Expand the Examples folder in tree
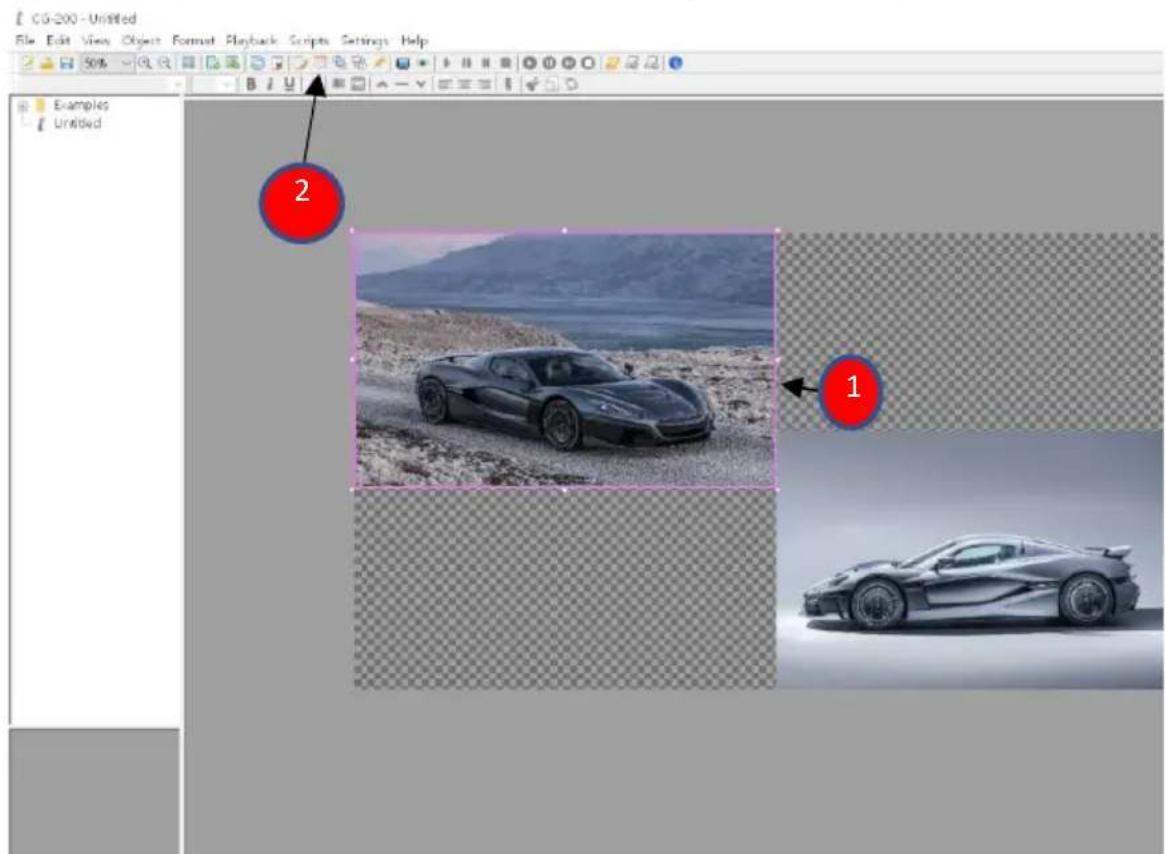Screen dimensions: 1165x854 pos(23,106)
